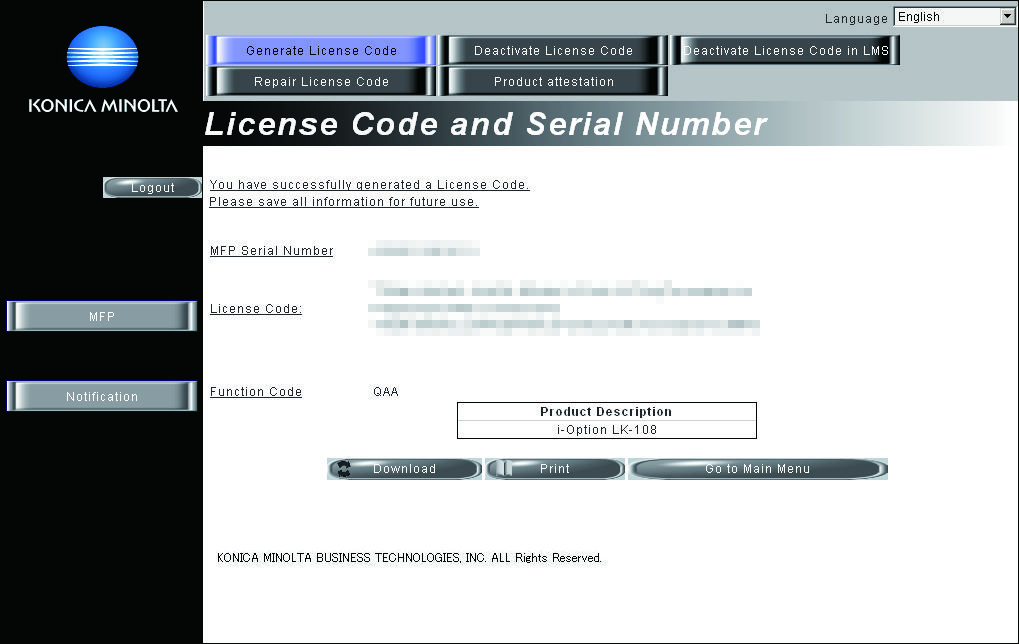The width and height of the screenshot is (1019, 644).
Task: Click Go to Main Menu button
Action: [758, 469]
